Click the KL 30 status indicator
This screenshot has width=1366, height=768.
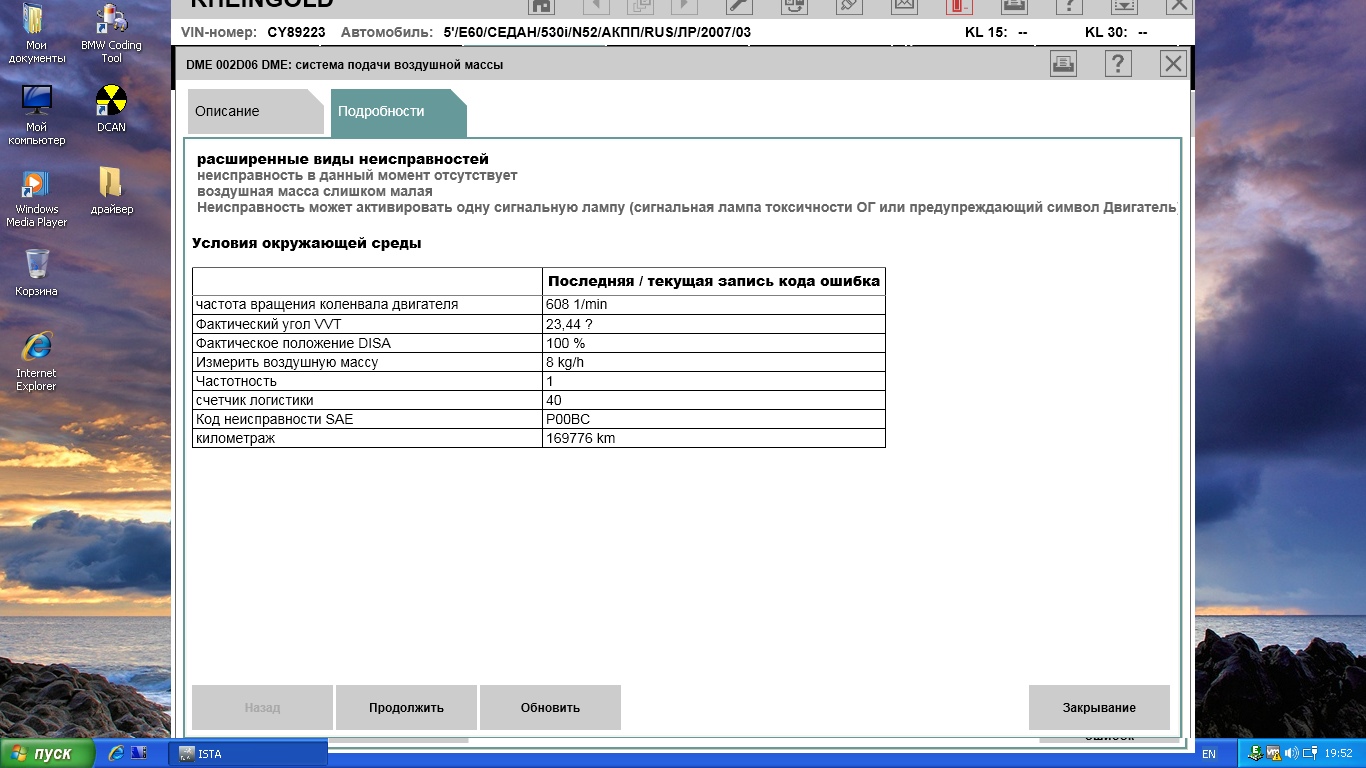1116,32
